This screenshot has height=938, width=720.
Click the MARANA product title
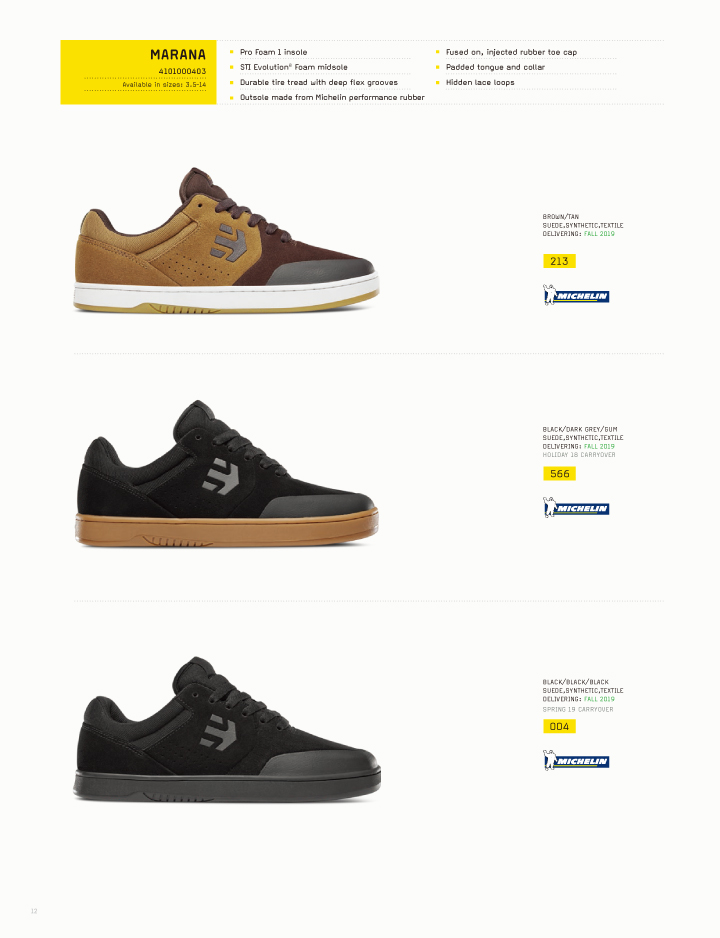tap(178, 54)
